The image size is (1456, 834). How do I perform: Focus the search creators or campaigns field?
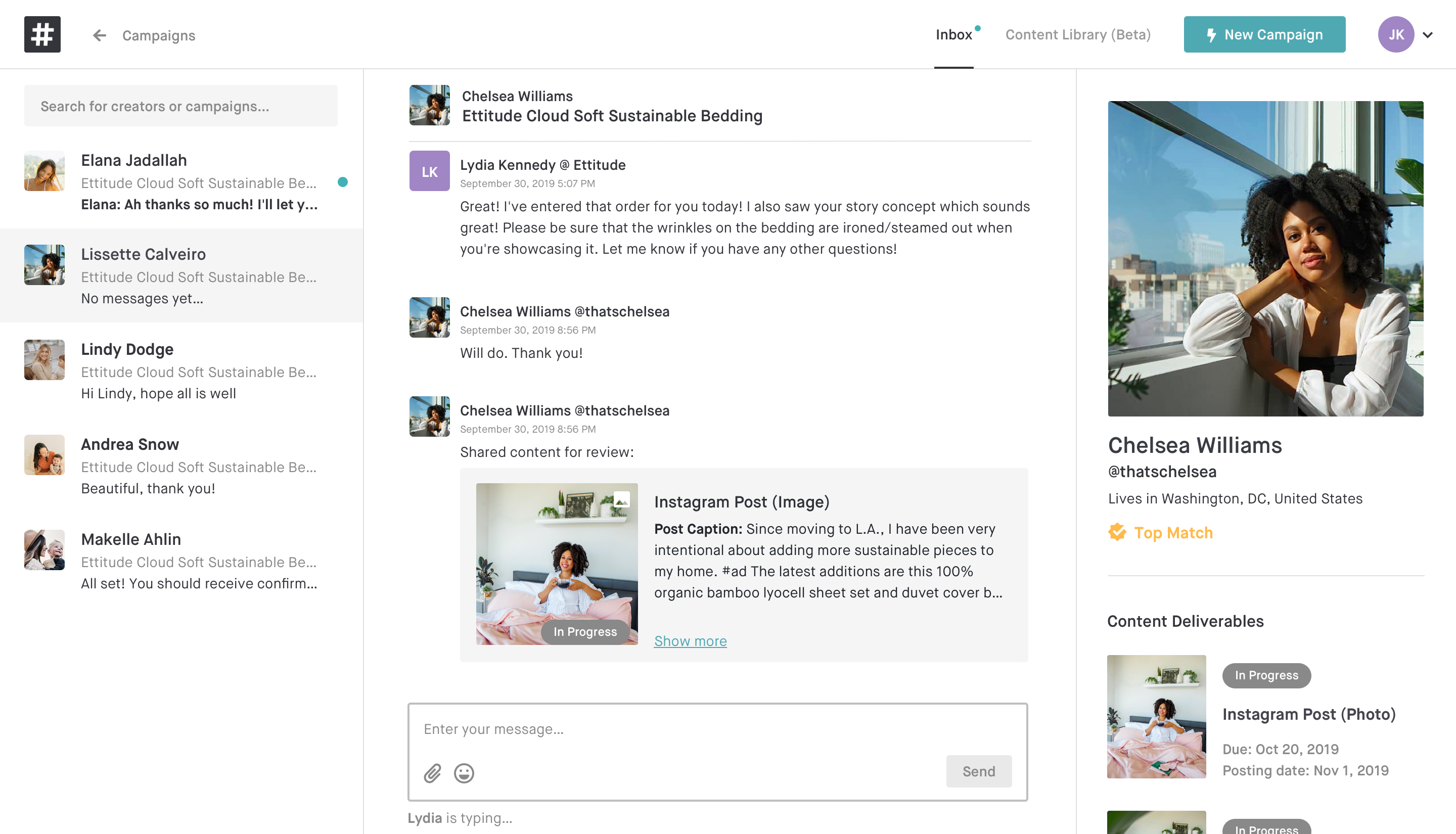[x=181, y=106]
